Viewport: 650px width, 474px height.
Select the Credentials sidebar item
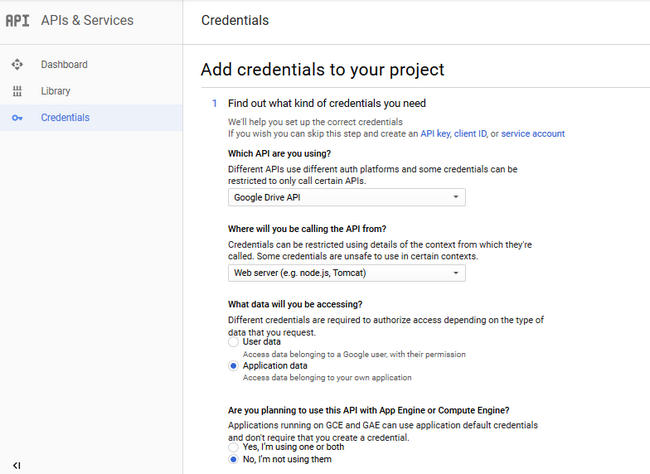click(91, 118)
